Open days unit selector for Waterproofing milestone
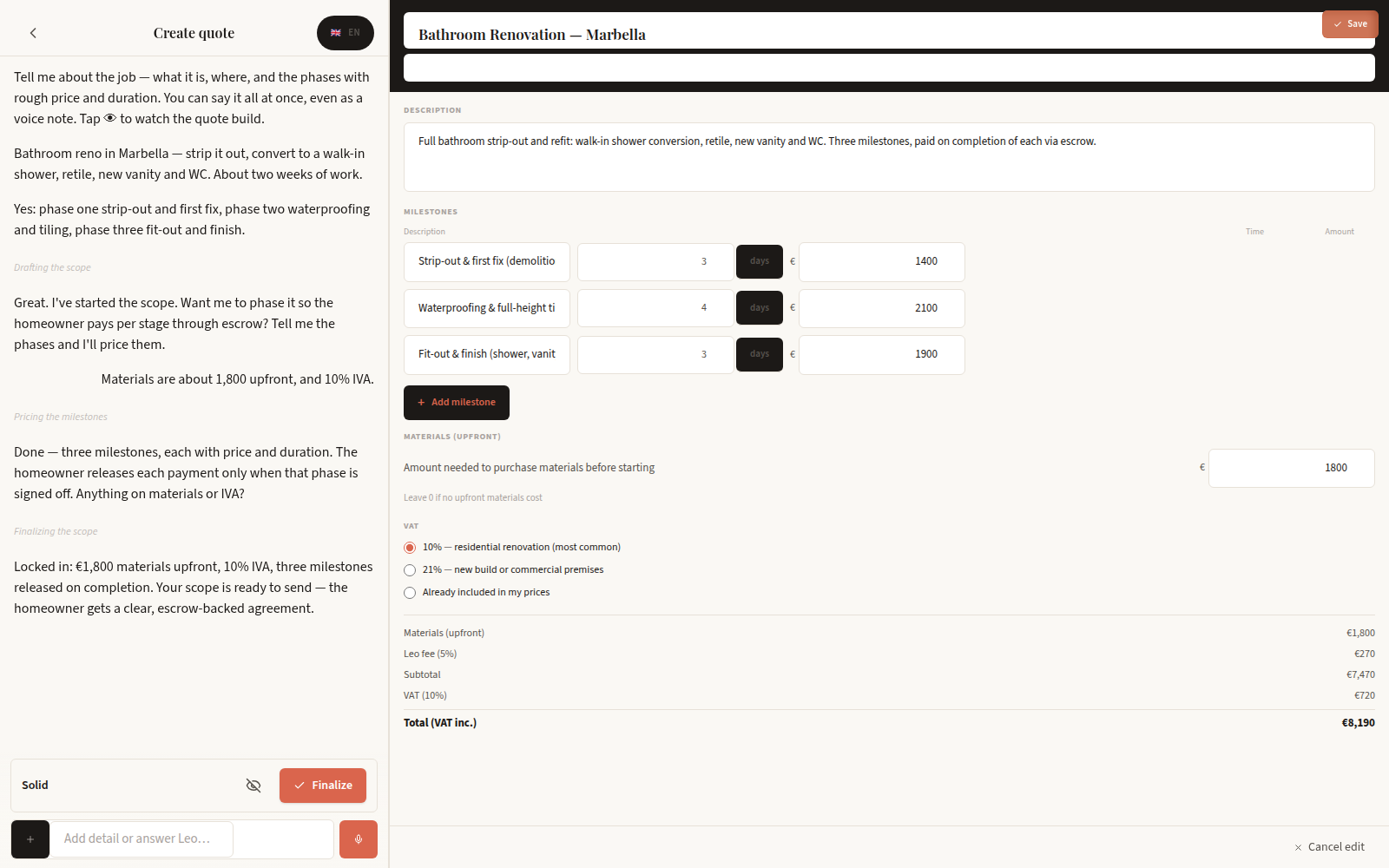The image size is (1389, 868). tap(760, 308)
